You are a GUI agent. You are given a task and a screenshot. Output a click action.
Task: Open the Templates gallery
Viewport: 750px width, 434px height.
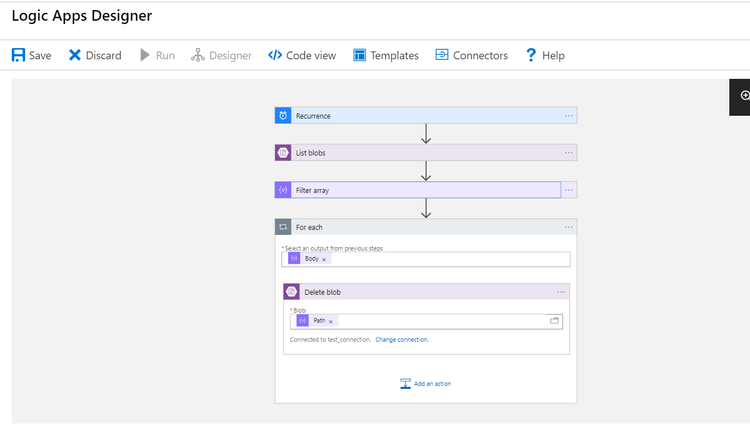386,56
